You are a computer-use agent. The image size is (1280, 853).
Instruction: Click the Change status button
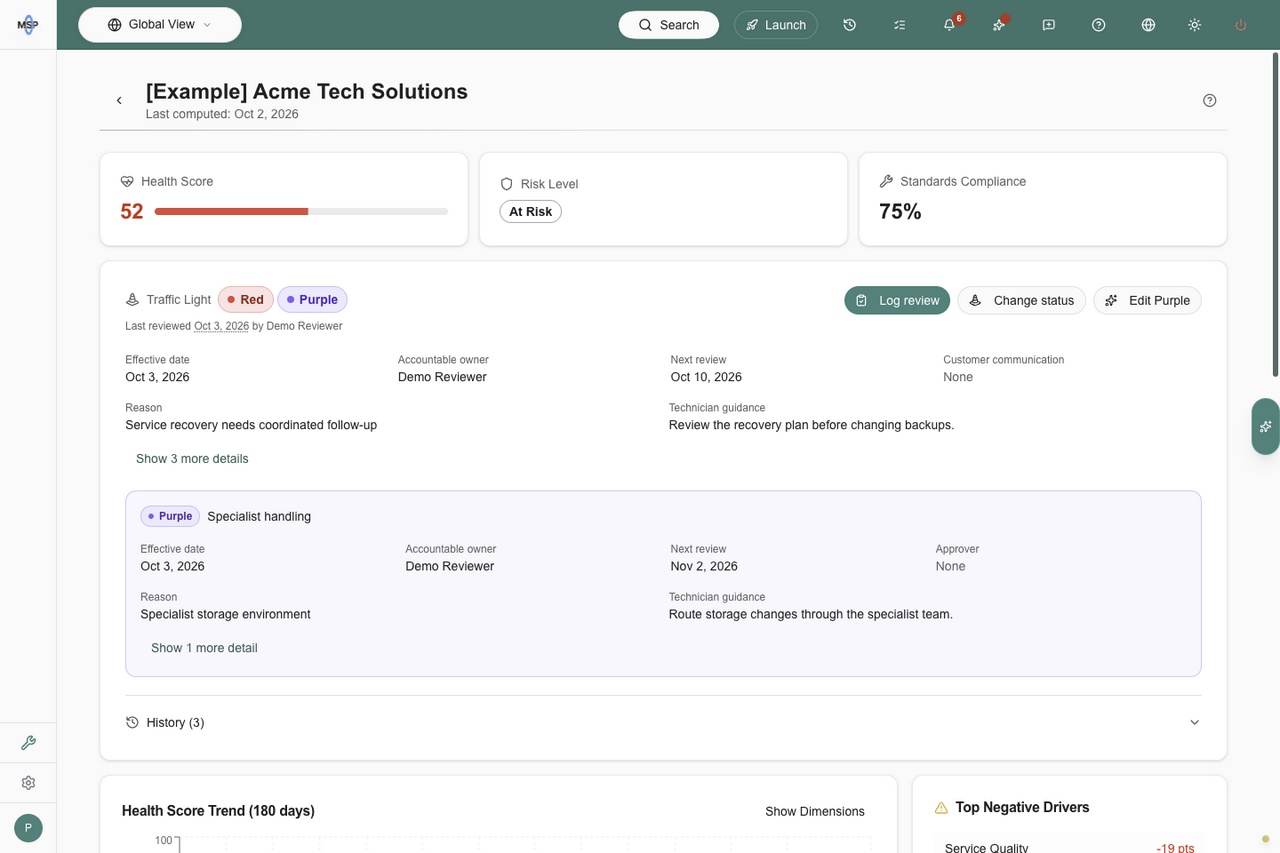pyautogui.click(x=1021, y=300)
